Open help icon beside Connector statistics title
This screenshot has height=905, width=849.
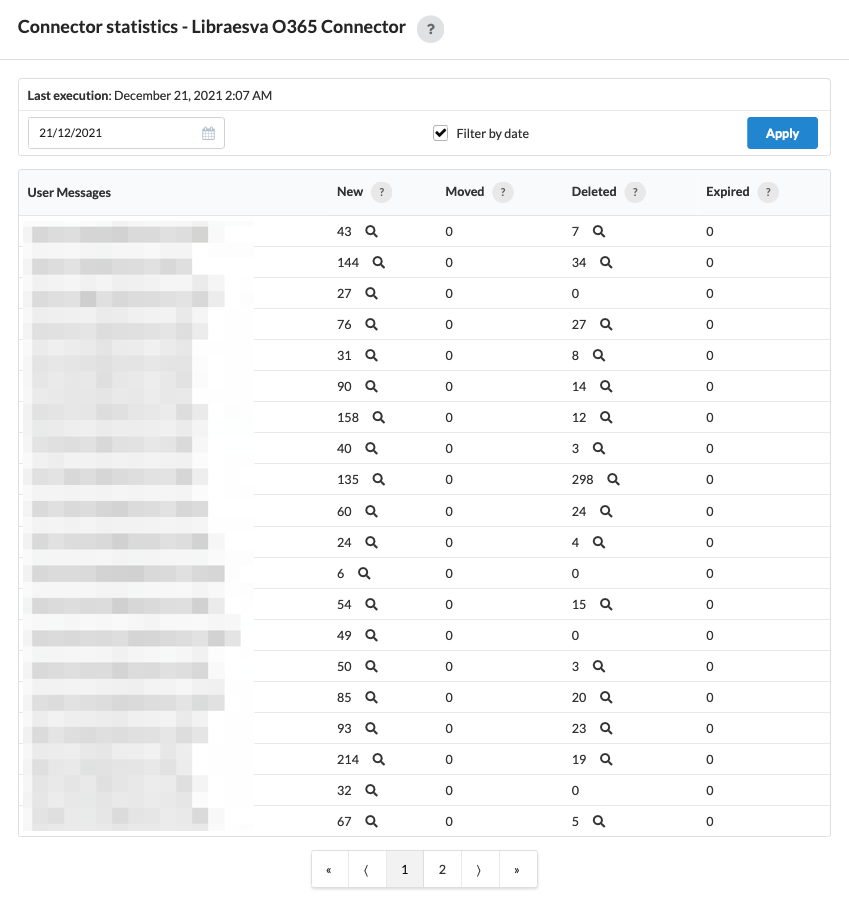430,29
